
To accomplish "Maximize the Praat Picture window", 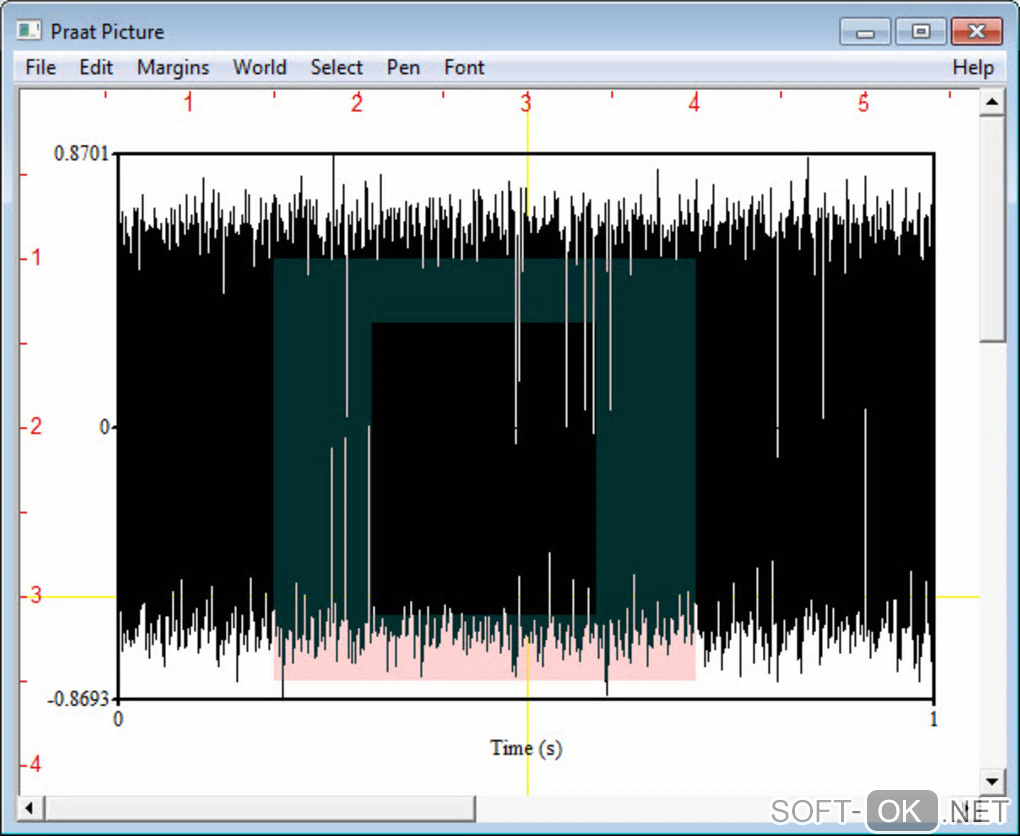I will (920, 32).
